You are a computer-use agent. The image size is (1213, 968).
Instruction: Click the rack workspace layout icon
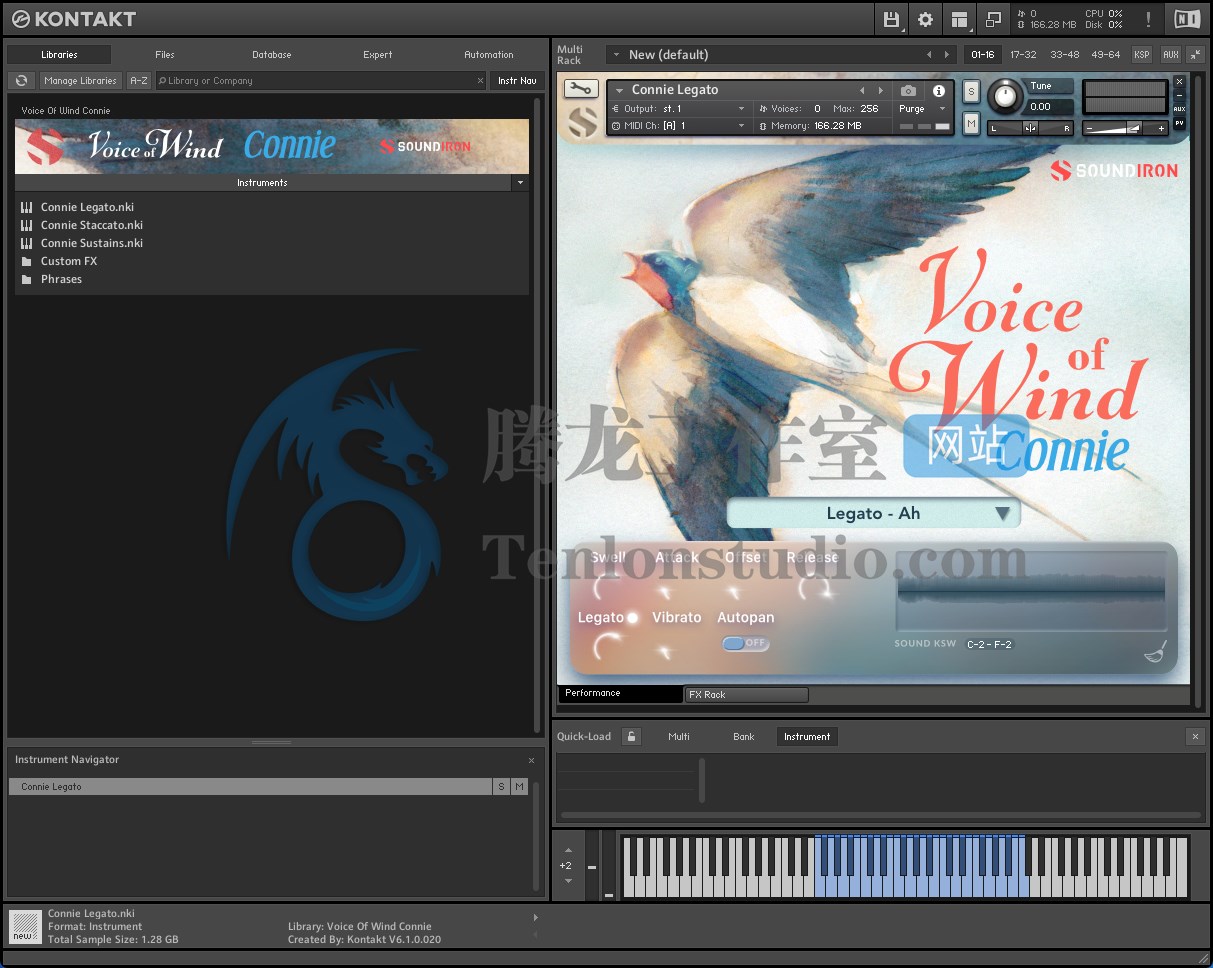(x=959, y=19)
